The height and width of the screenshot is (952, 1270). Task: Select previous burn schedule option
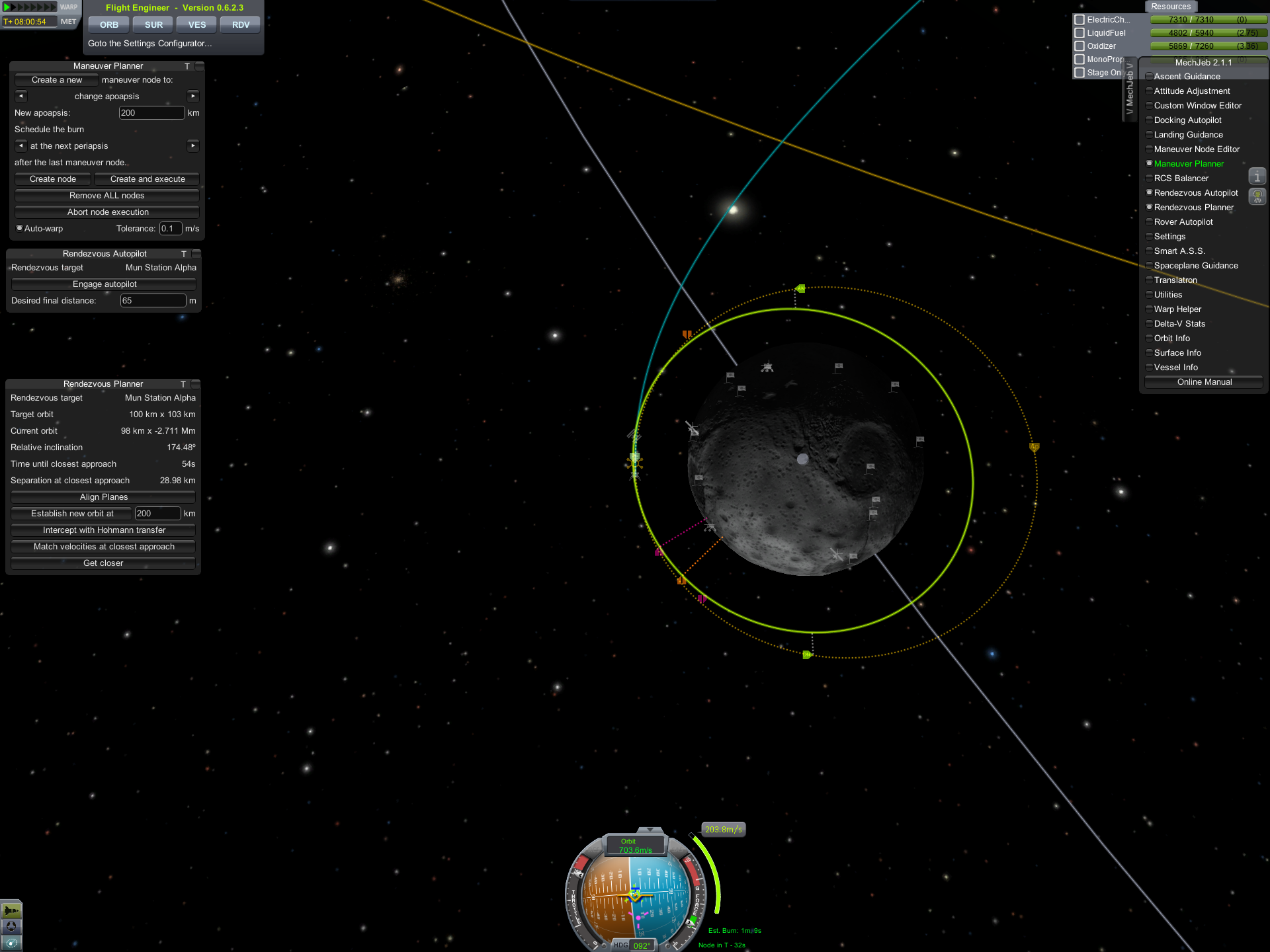click(21, 145)
